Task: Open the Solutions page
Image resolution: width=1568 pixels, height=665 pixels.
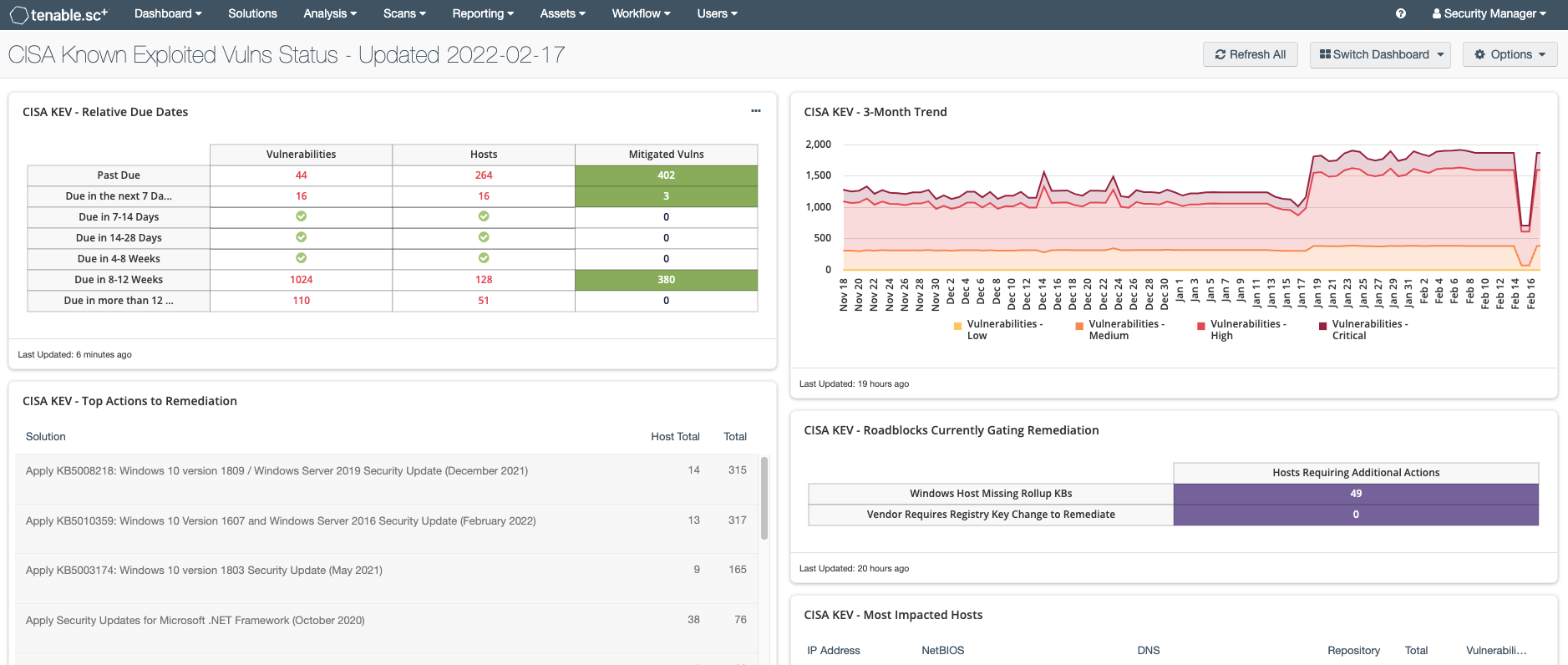Action: pyautogui.click(x=252, y=13)
